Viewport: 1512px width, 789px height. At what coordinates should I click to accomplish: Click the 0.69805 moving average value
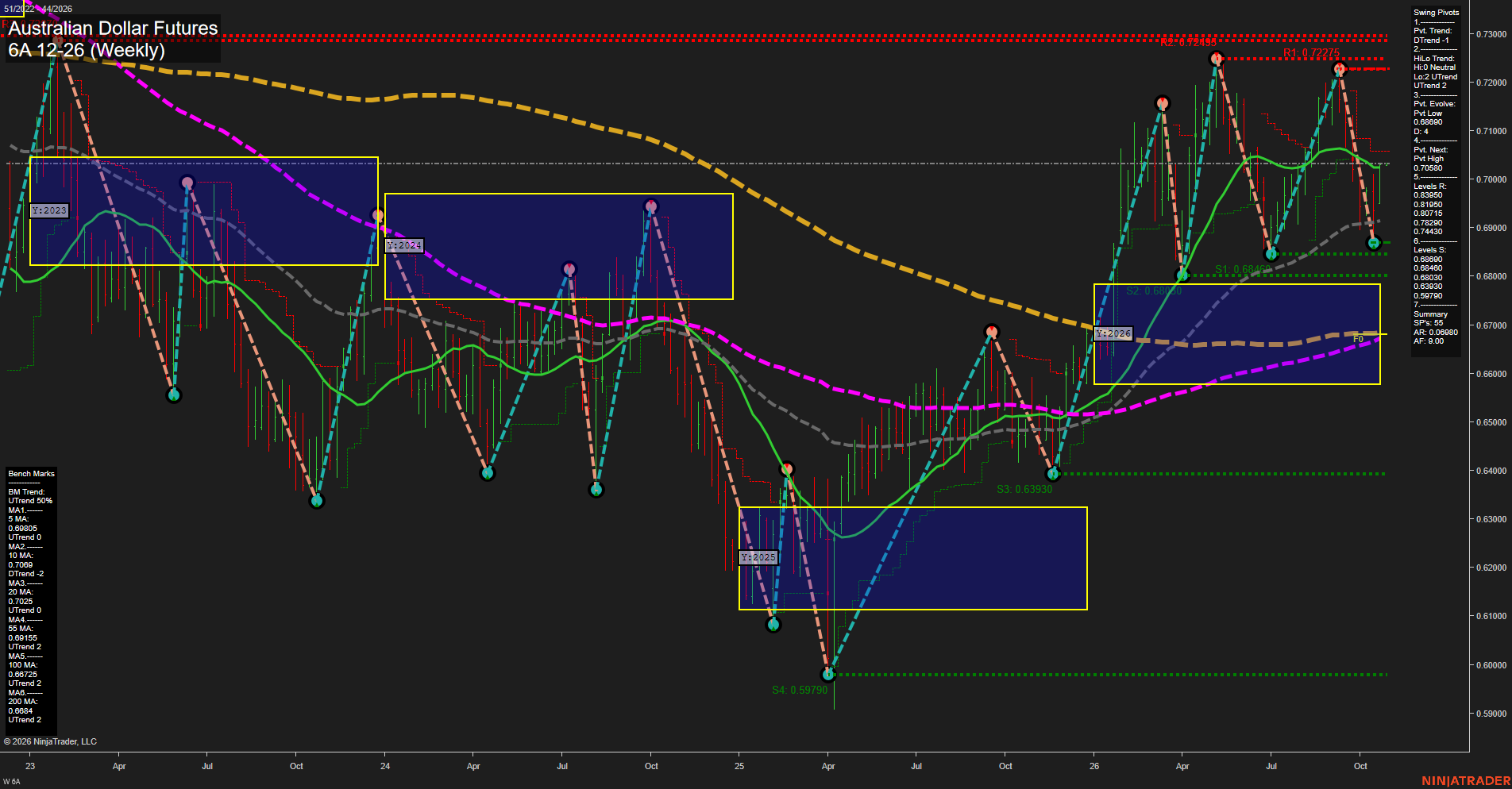[x=22, y=529]
